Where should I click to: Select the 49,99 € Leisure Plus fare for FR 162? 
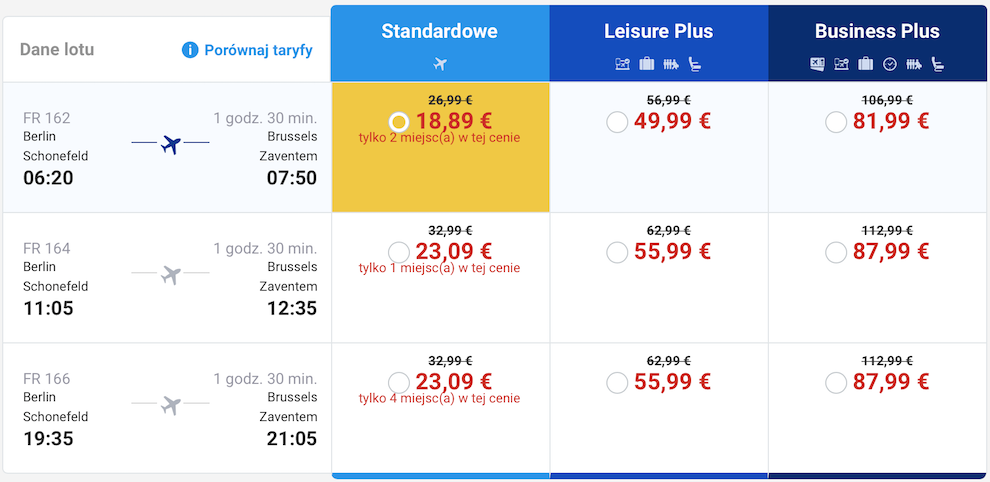617,121
